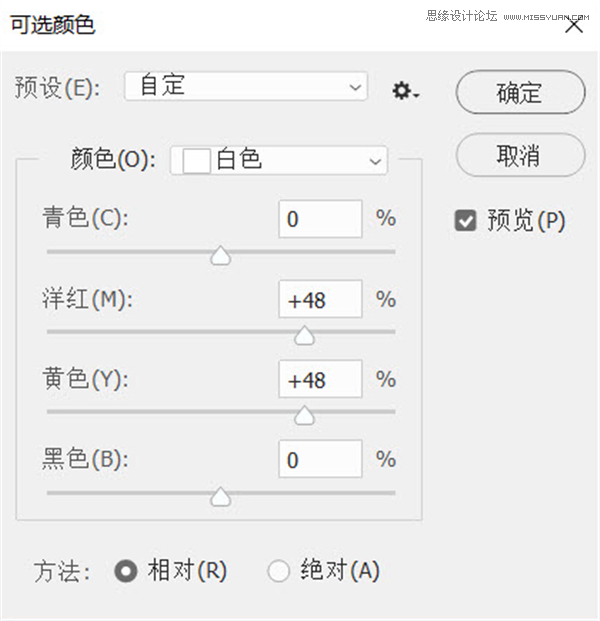Open the 预设(E) dropdown showing 自定
Viewport: 600px width, 621px height.
(x=246, y=86)
